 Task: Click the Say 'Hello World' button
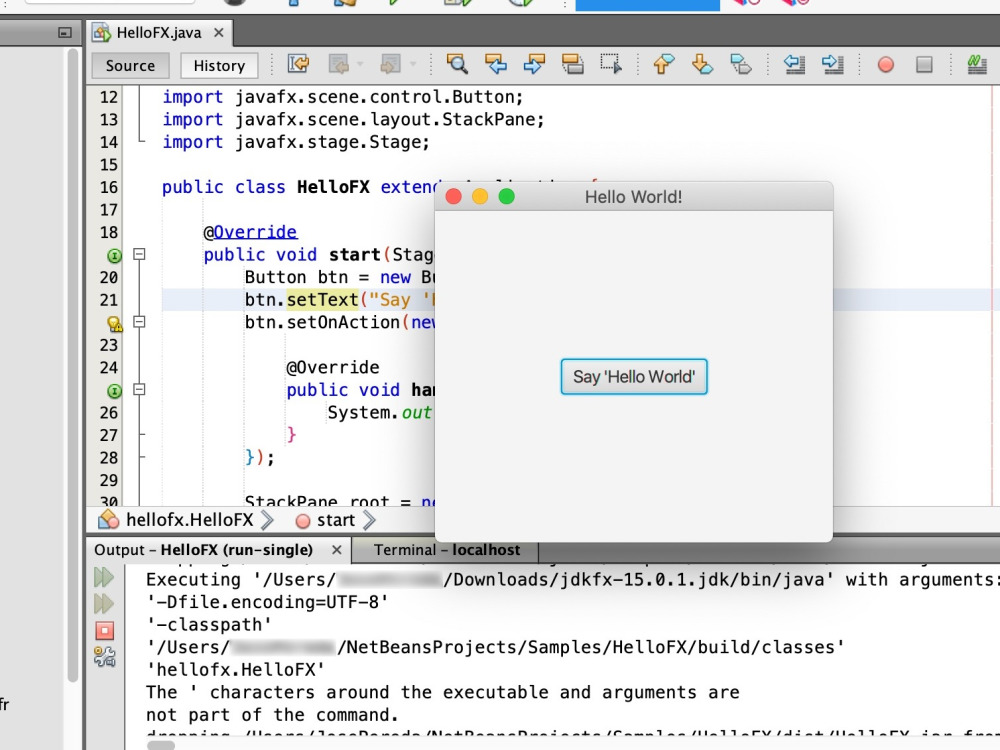634,377
